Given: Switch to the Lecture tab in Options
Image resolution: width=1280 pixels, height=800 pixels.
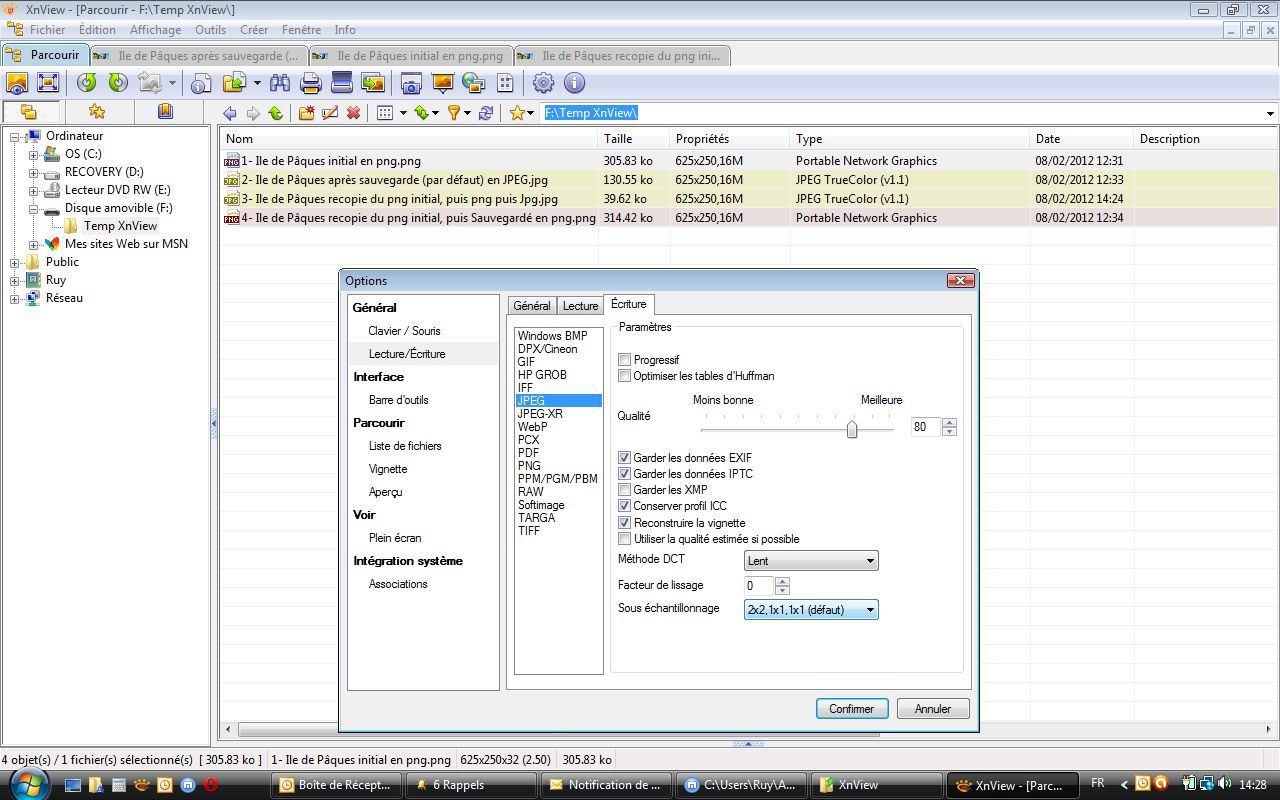Looking at the screenshot, I should (580, 306).
